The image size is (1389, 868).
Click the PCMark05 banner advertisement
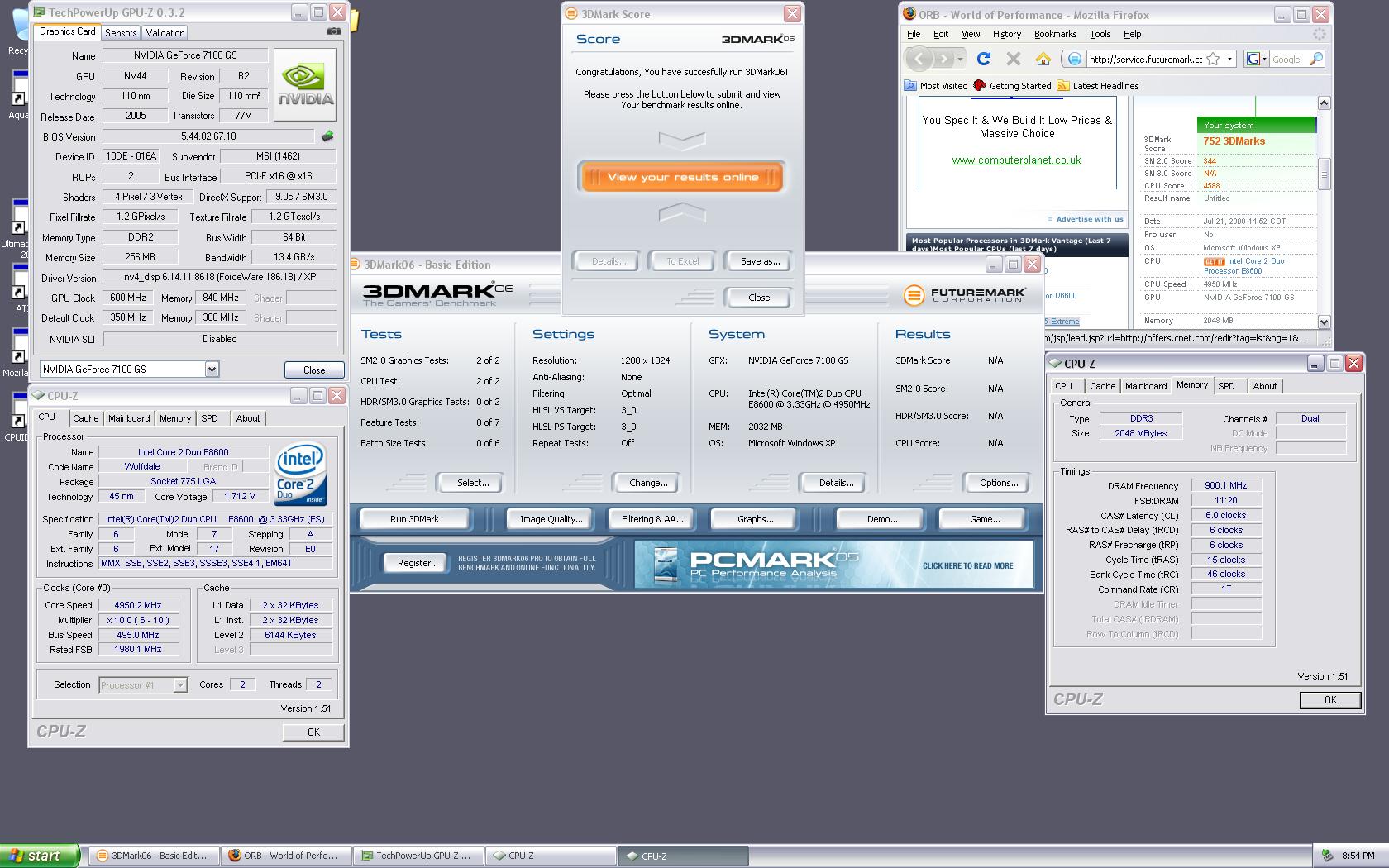coord(833,565)
